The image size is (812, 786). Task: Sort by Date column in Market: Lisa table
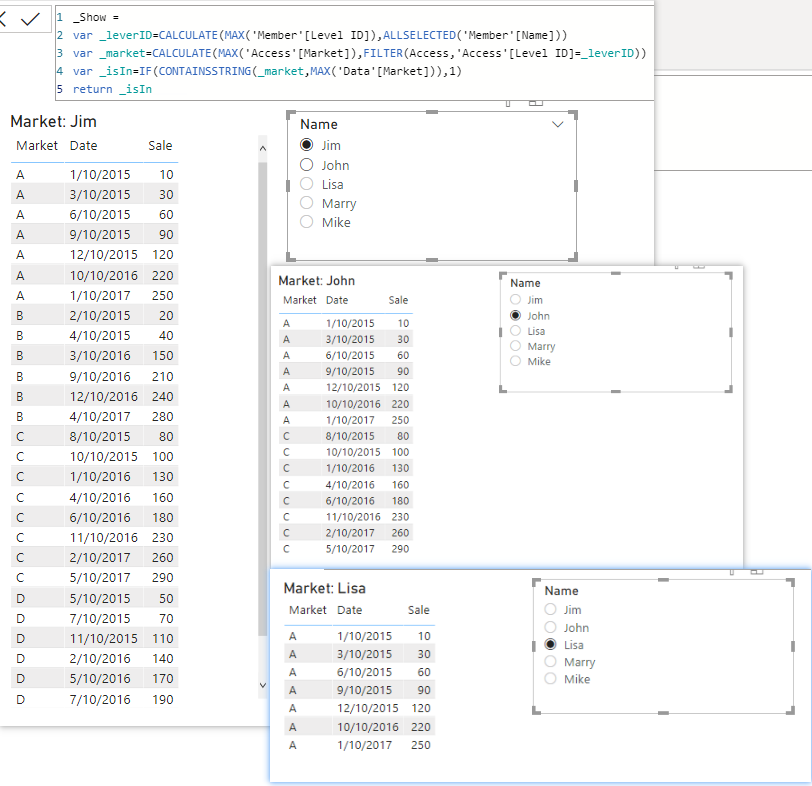pos(350,610)
